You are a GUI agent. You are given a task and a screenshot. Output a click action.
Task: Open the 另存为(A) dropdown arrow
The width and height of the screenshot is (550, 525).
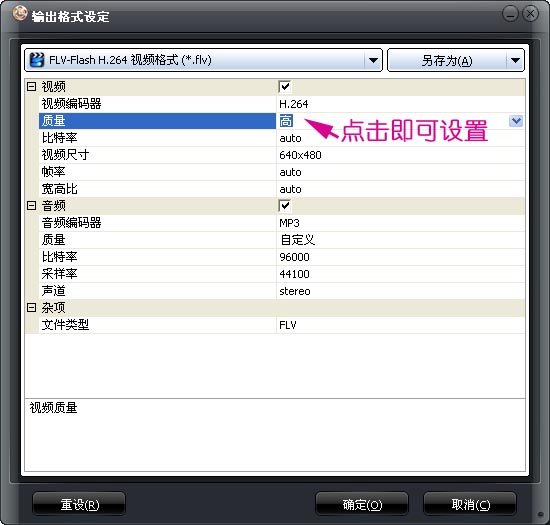pyautogui.click(x=515, y=60)
